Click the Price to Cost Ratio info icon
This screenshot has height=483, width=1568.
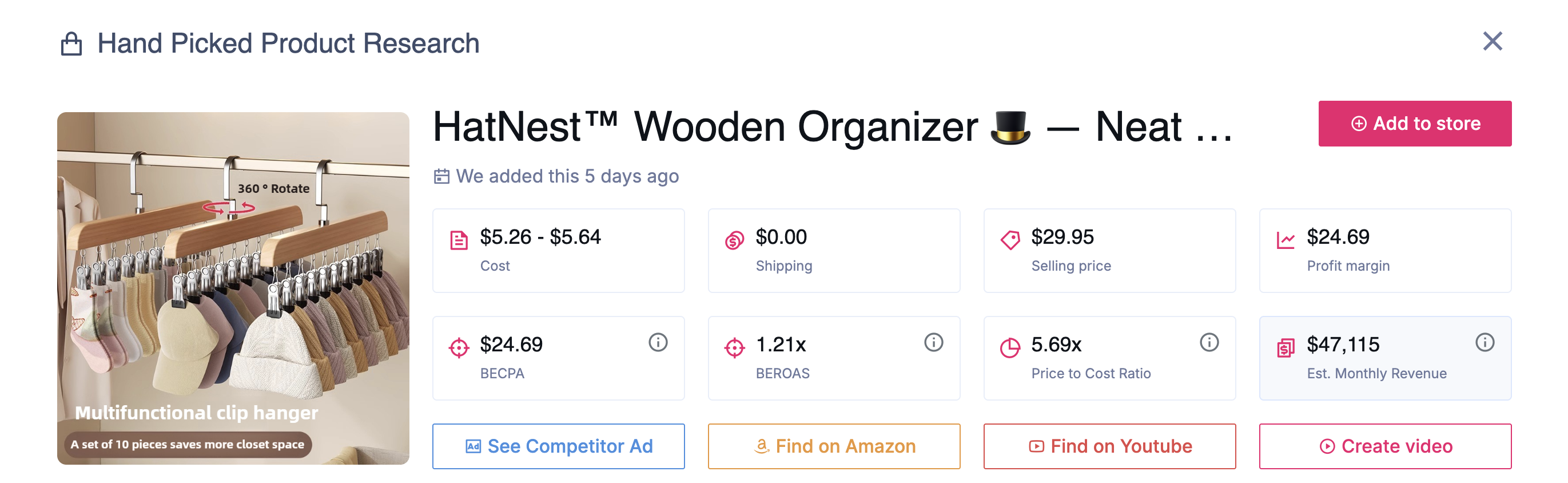click(x=1209, y=342)
